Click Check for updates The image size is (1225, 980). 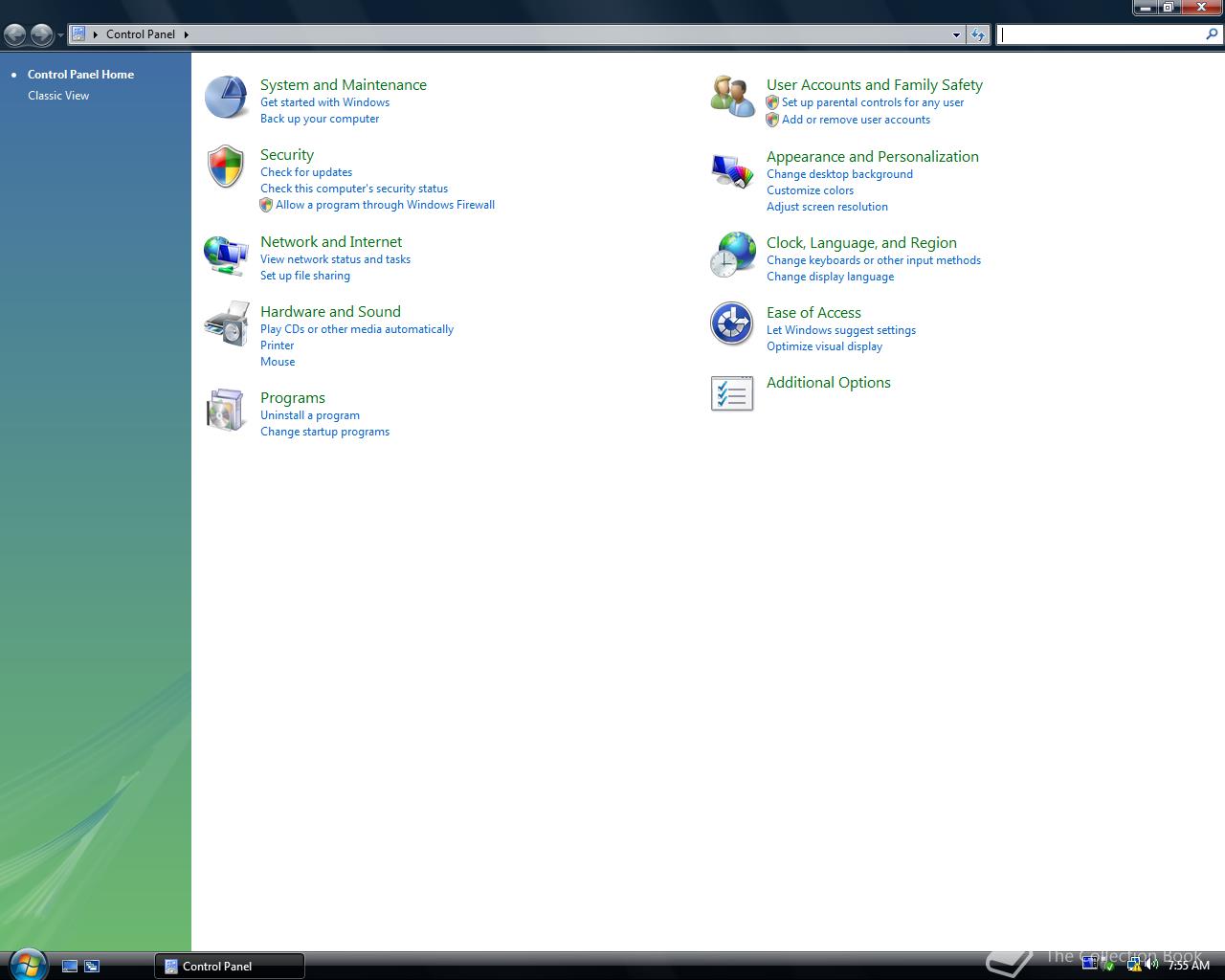pyautogui.click(x=306, y=172)
